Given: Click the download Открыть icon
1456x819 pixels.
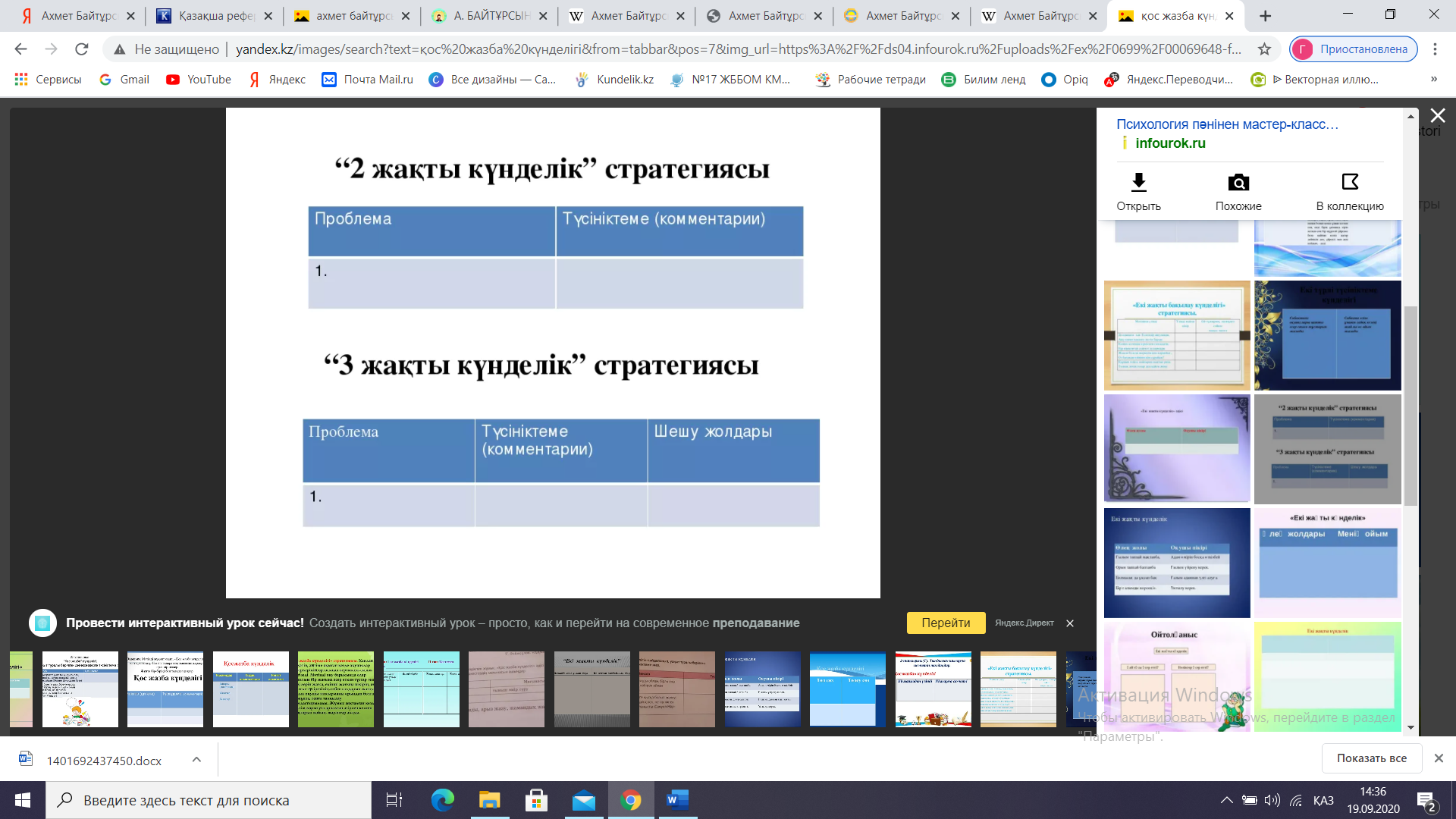Looking at the screenshot, I should [x=1138, y=183].
